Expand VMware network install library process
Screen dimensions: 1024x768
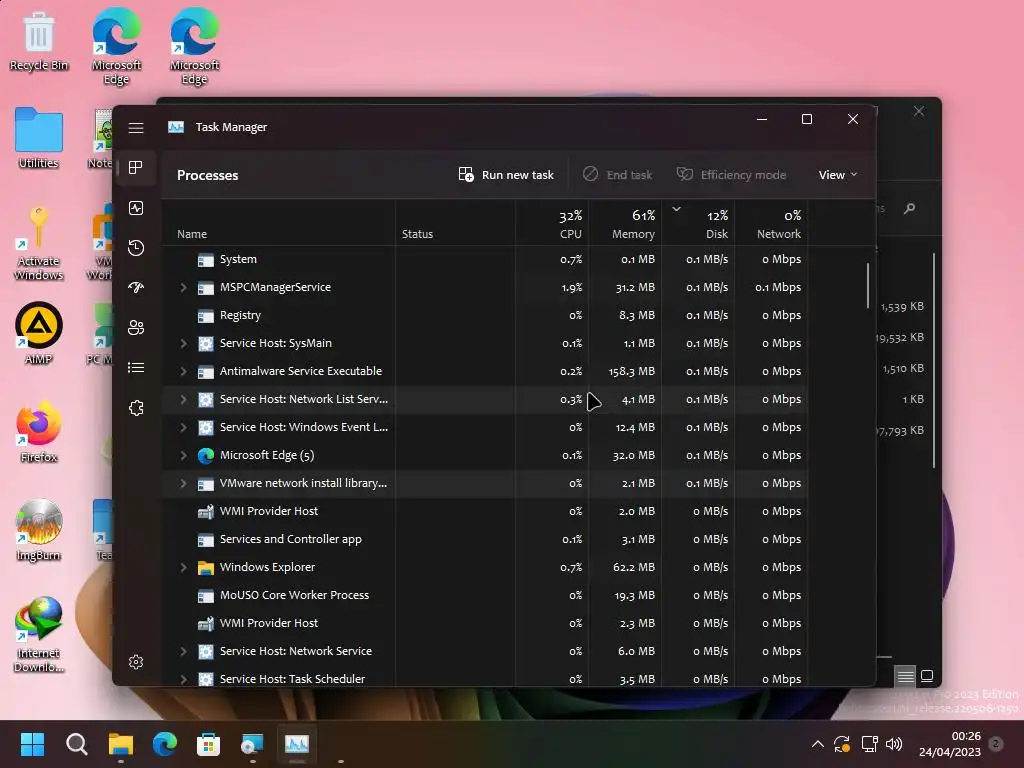pos(184,483)
